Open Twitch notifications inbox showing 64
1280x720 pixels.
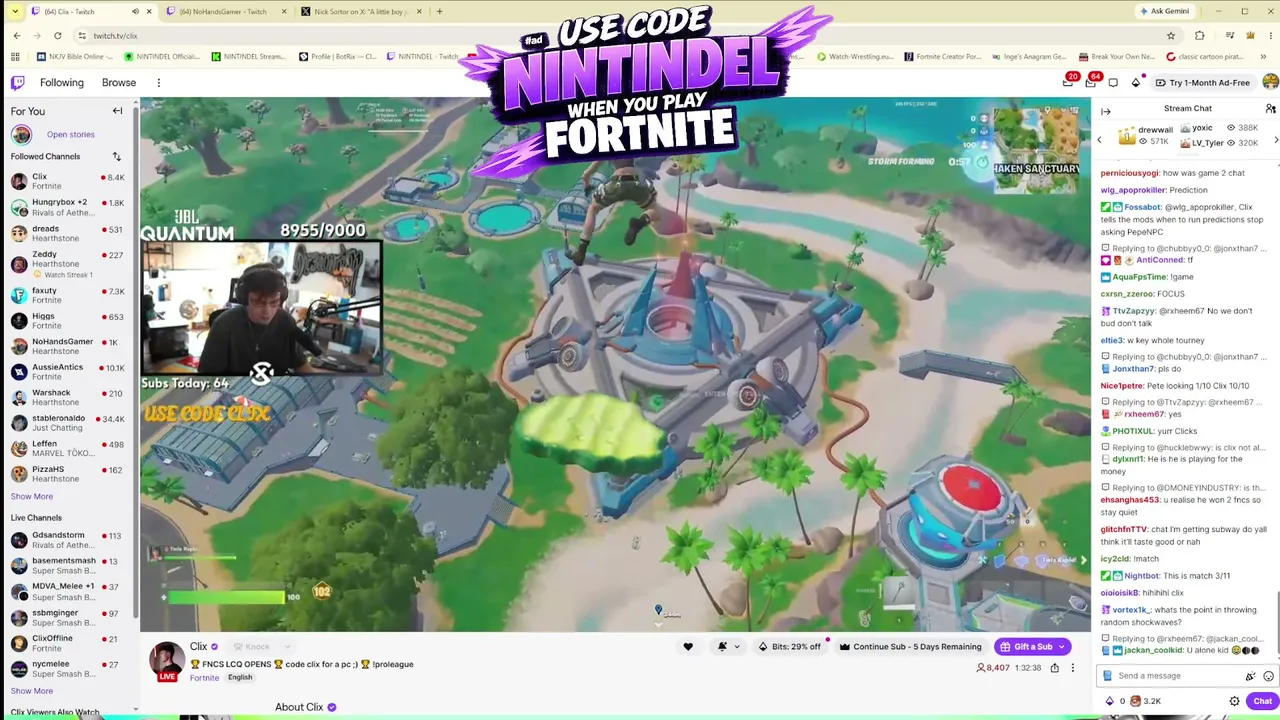click(1091, 82)
